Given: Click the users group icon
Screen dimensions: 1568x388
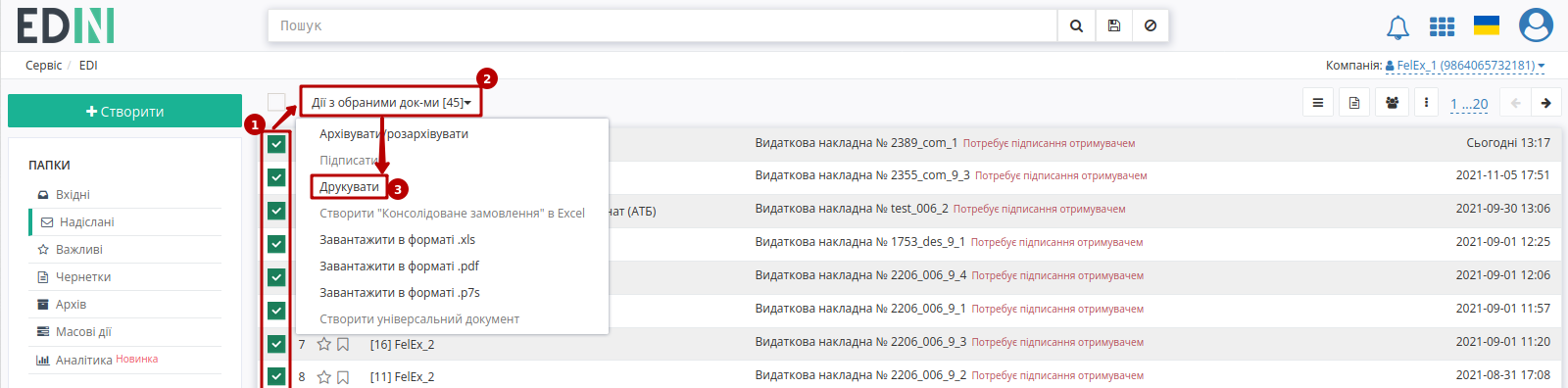Looking at the screenshot, I should pyautogui.click(x=1392, y=103).
